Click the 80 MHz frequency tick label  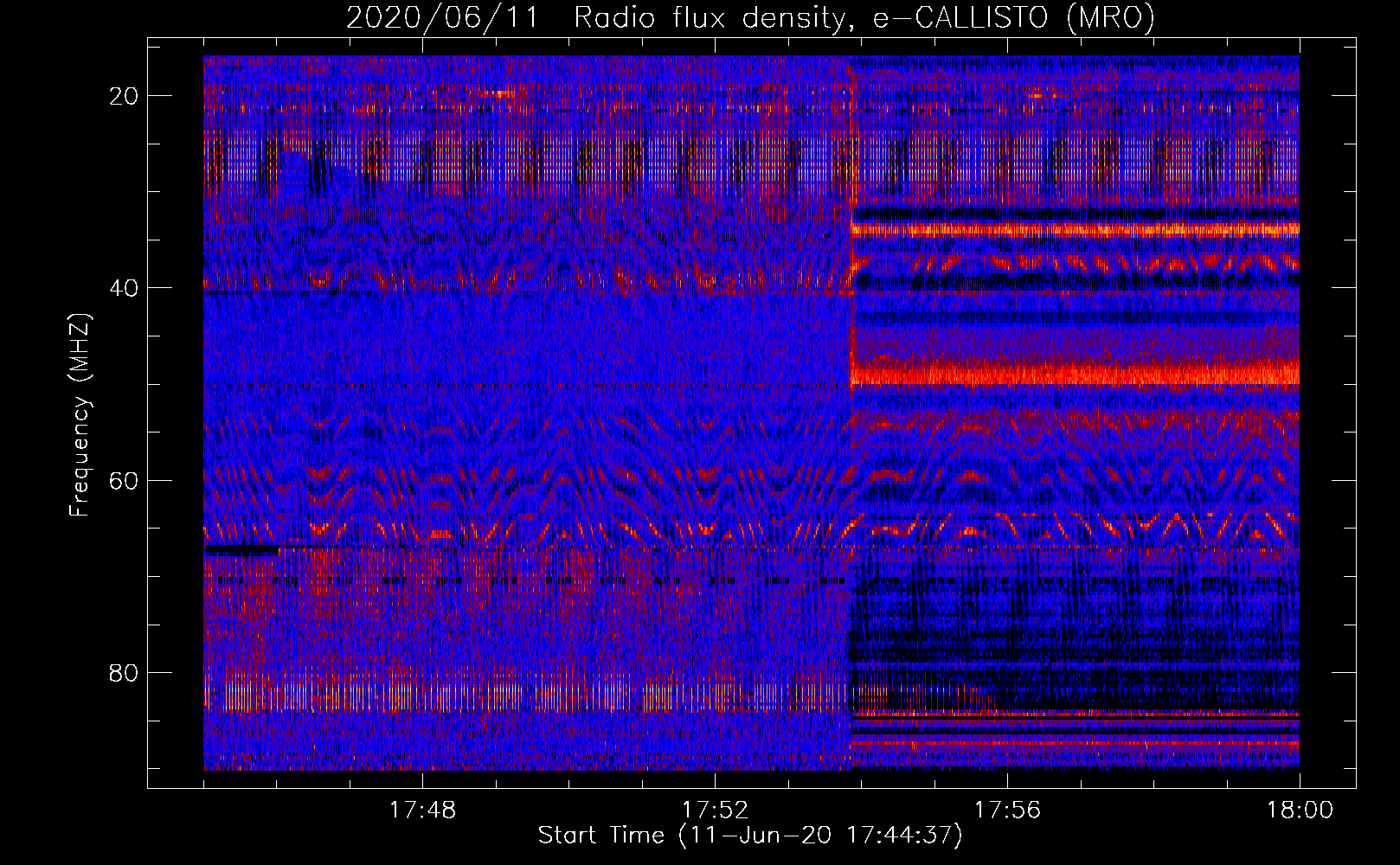pyautogui.click(x=124, y=673)
